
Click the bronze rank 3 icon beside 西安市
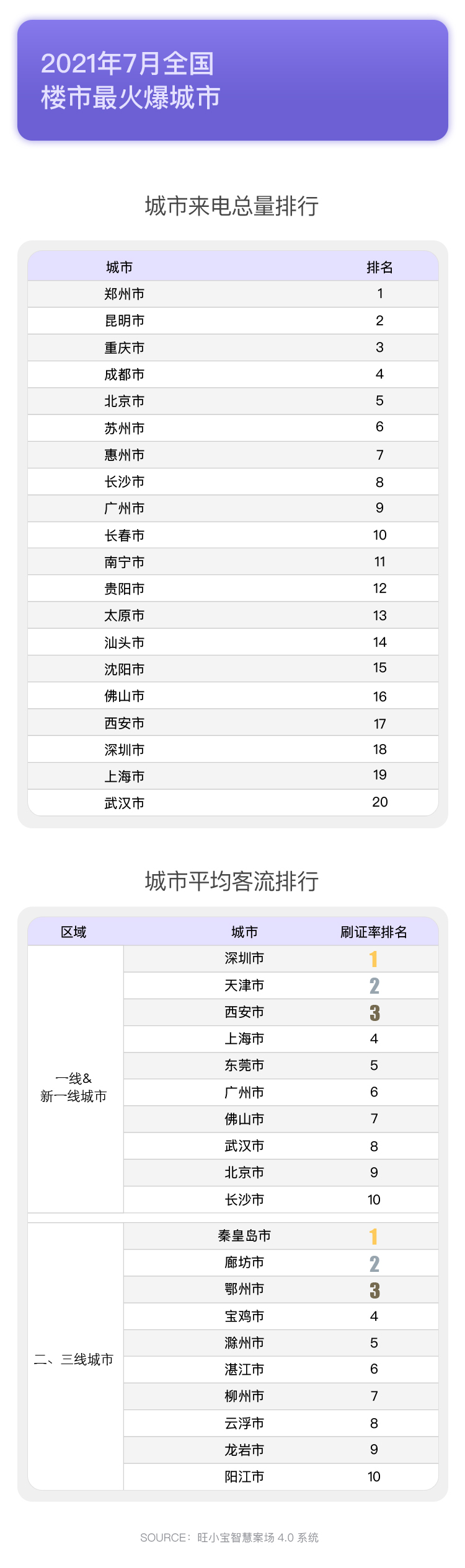[374, 1012]
